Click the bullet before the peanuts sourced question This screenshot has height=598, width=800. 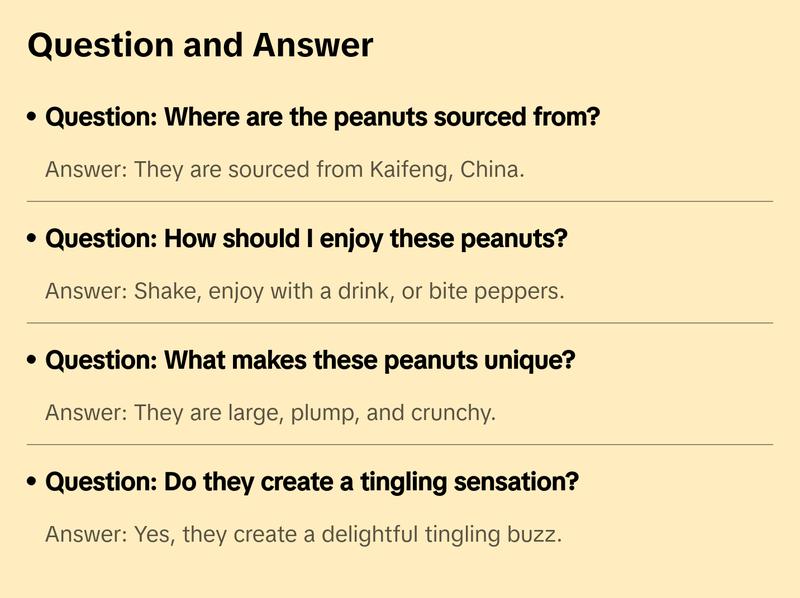point(33,118)
